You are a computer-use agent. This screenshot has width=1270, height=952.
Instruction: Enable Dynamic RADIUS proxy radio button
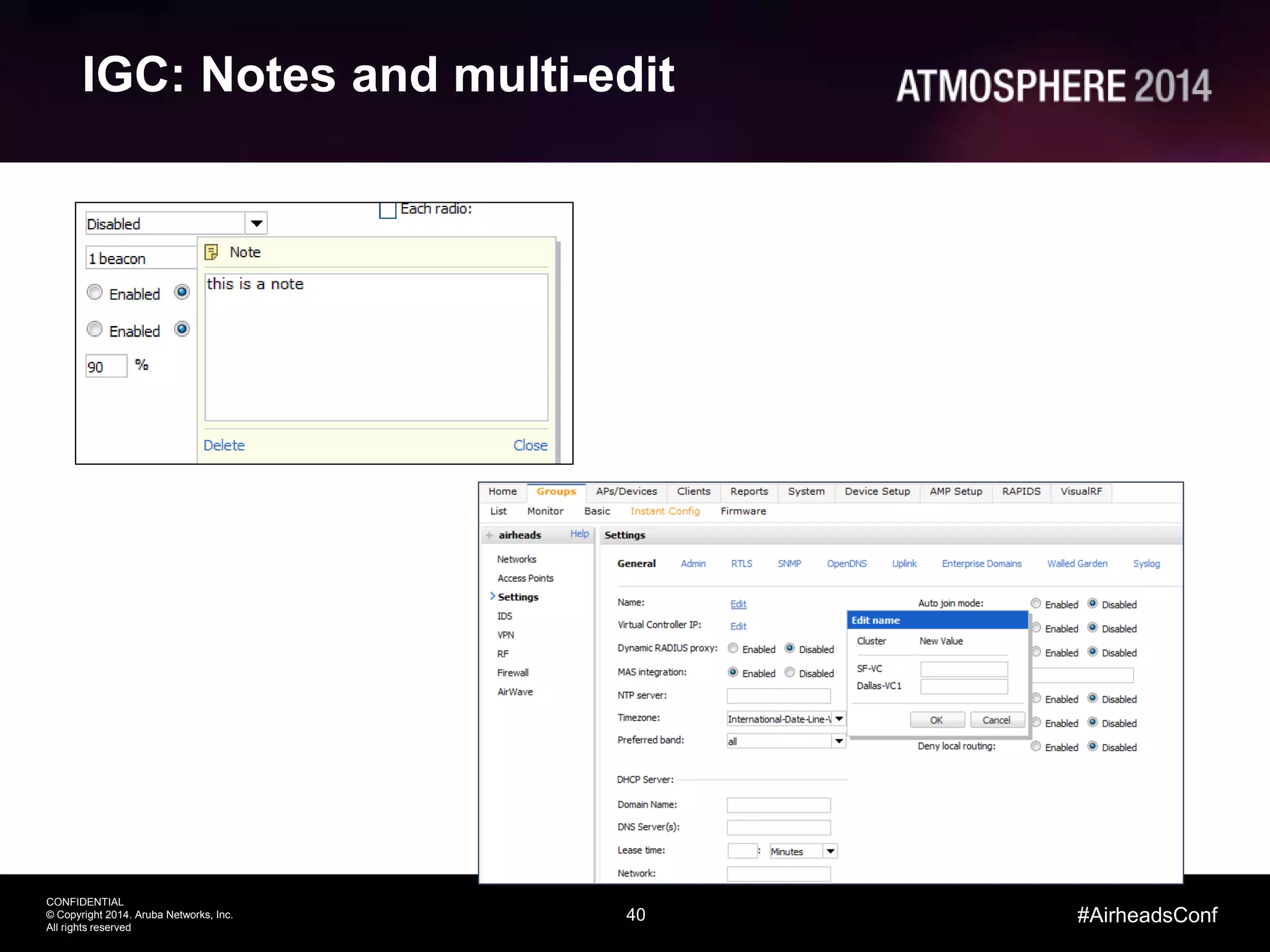pos(733,648)
